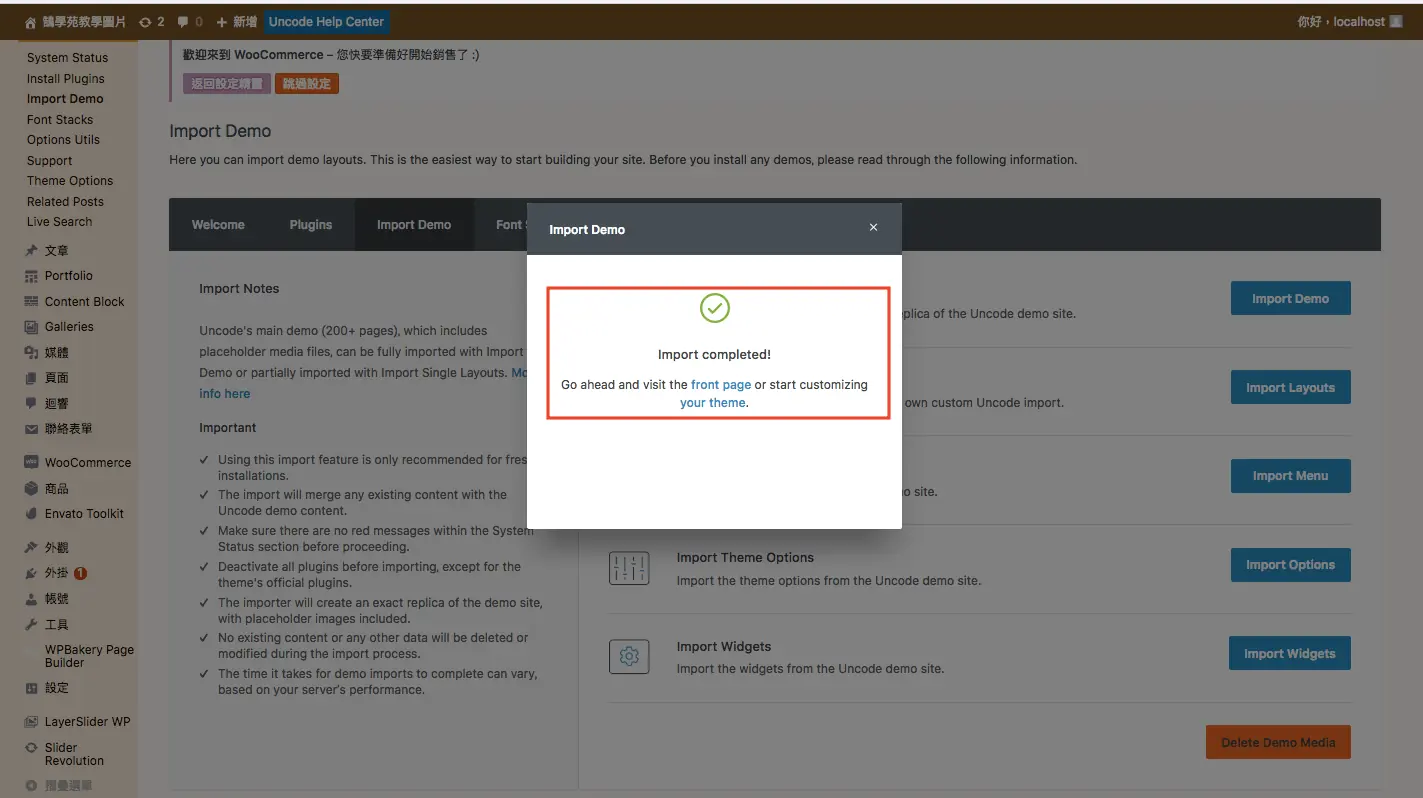1423x798 pixels.
Task: Click the Import Layouts button
Action: [1290, 387]
